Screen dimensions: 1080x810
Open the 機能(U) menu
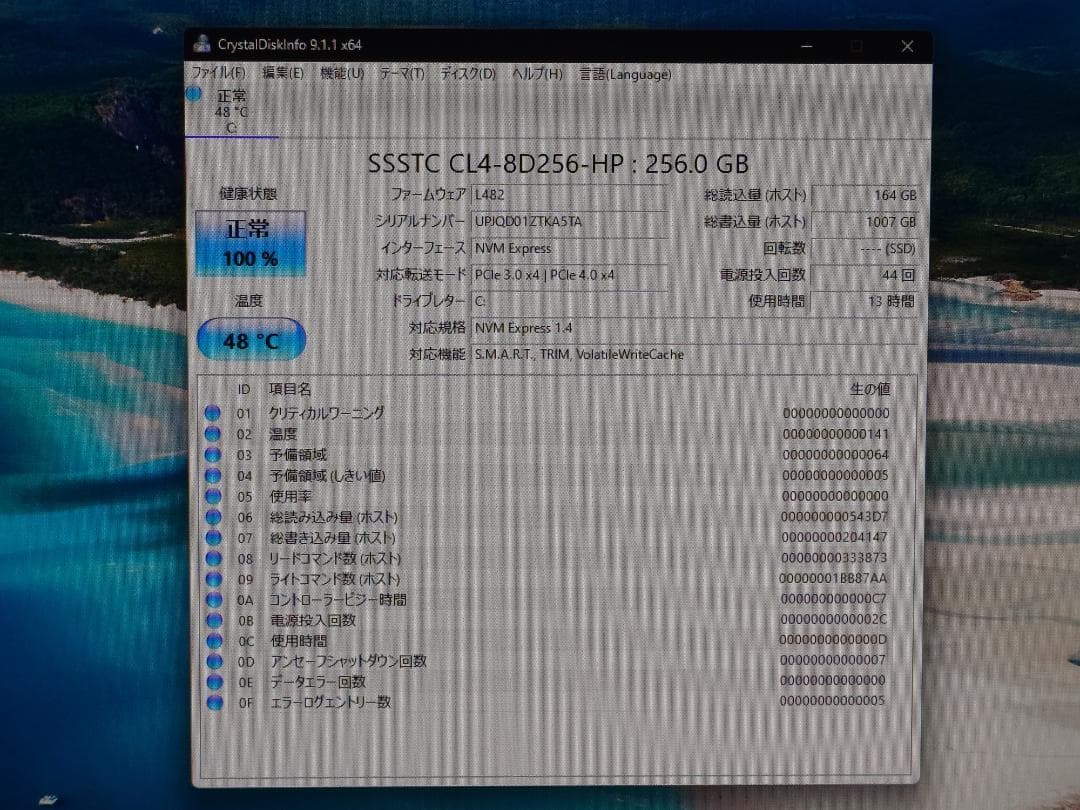coord(342,73)
